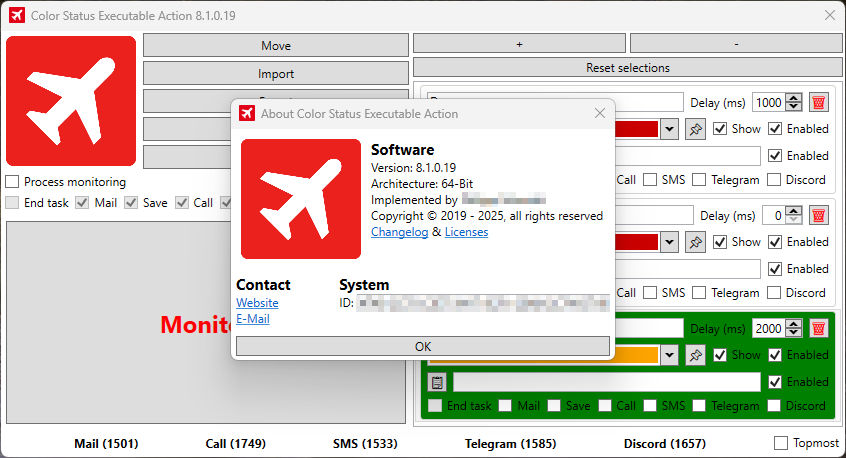Screen dimensions: 846x458
Task: Click the red color swatch in delay 0 row
Action: (x=636, y=242)
